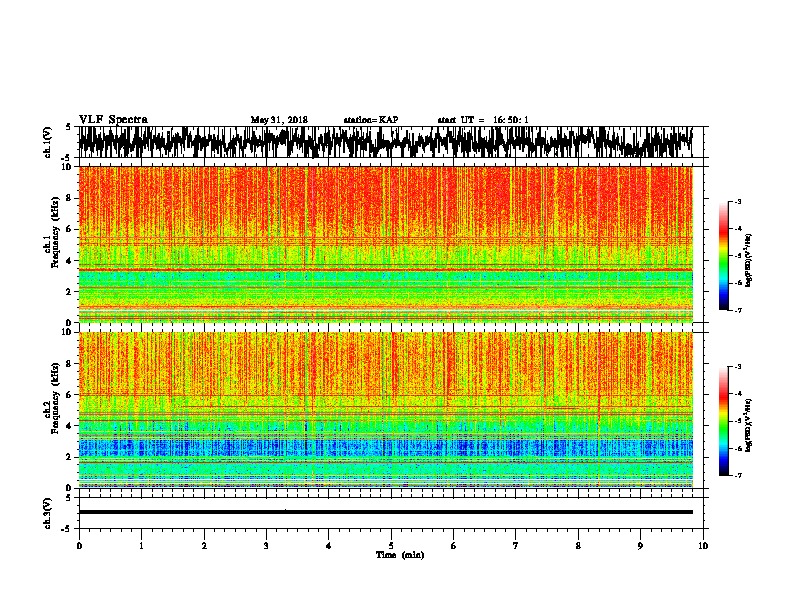Click the 'Time (min)' axis label
Image resolution: width=792 pixels, height=612 pixels.
point(400,555)
